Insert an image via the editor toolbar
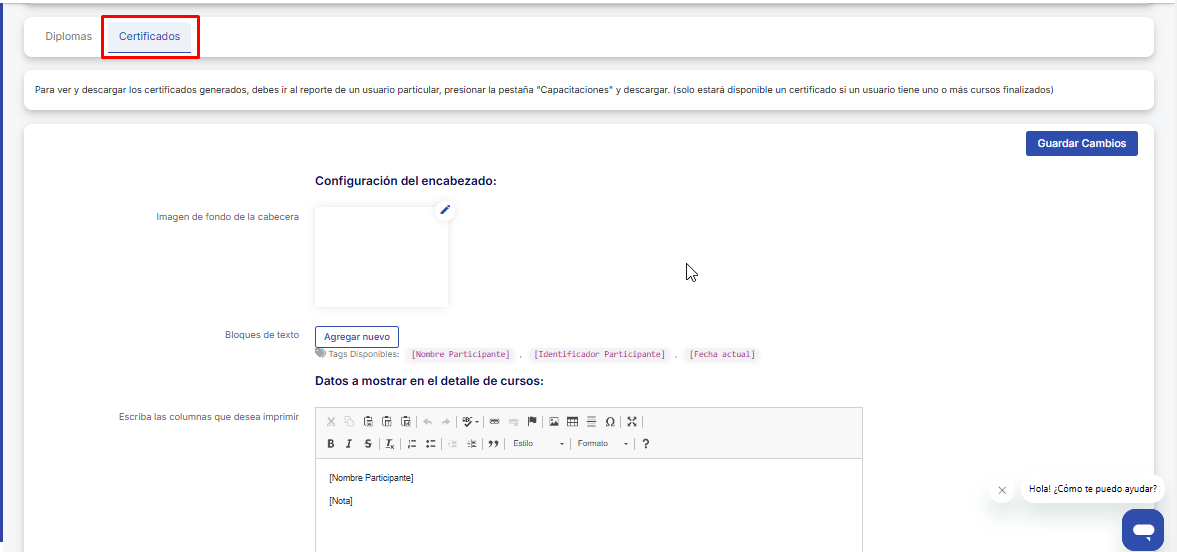Image resolution: width=1177 pixels, height=552 pixels. click(553, 422)
